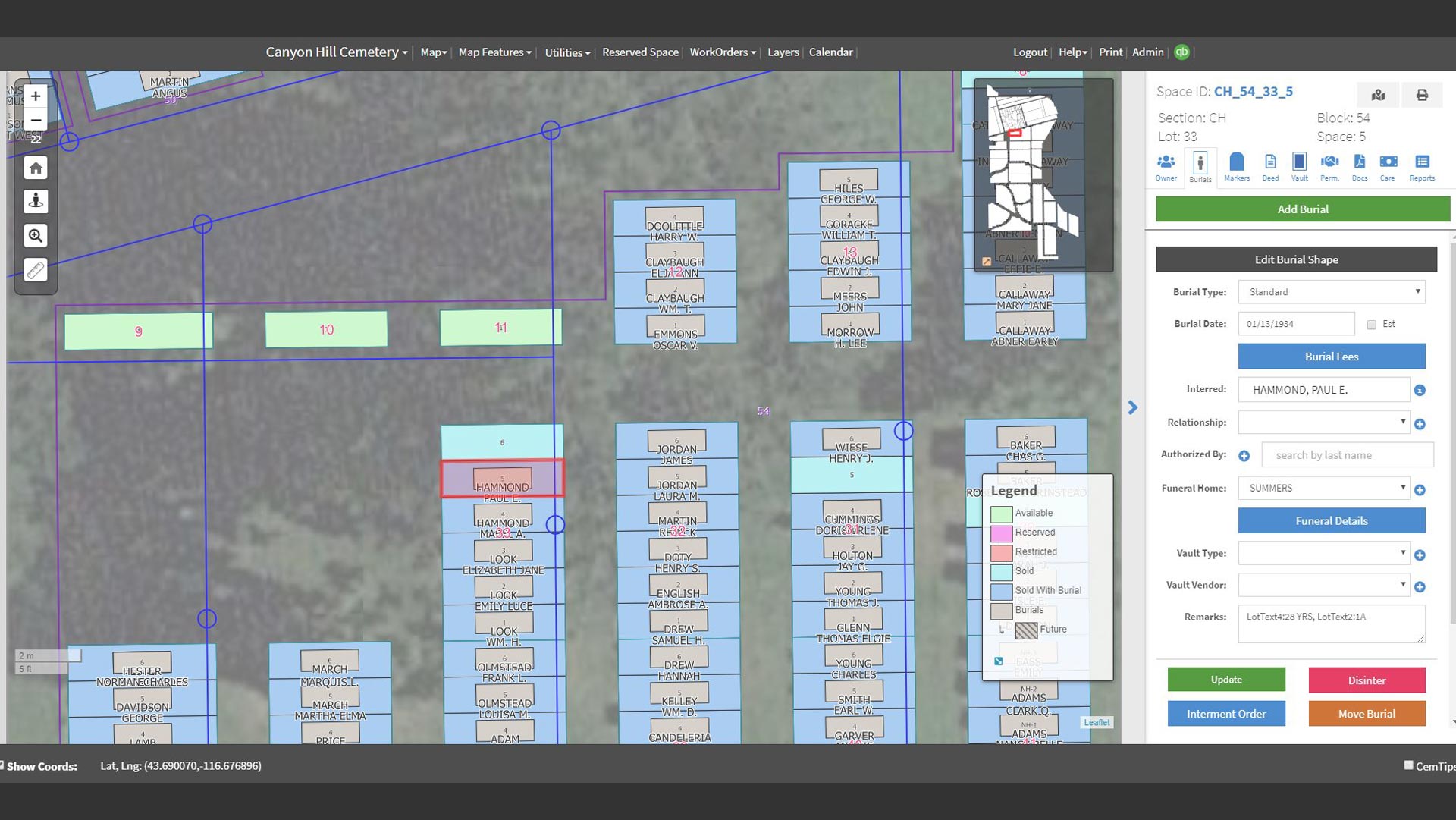The width and height of the screenshot is (1456, 820).
Task: Click the Disinter button
Action: (x=1367, y=680)
